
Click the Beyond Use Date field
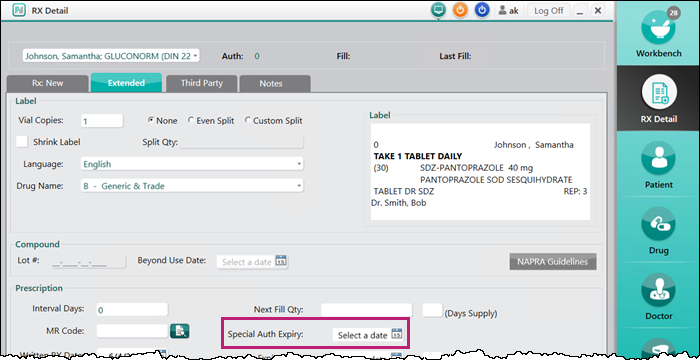point(252,262)
